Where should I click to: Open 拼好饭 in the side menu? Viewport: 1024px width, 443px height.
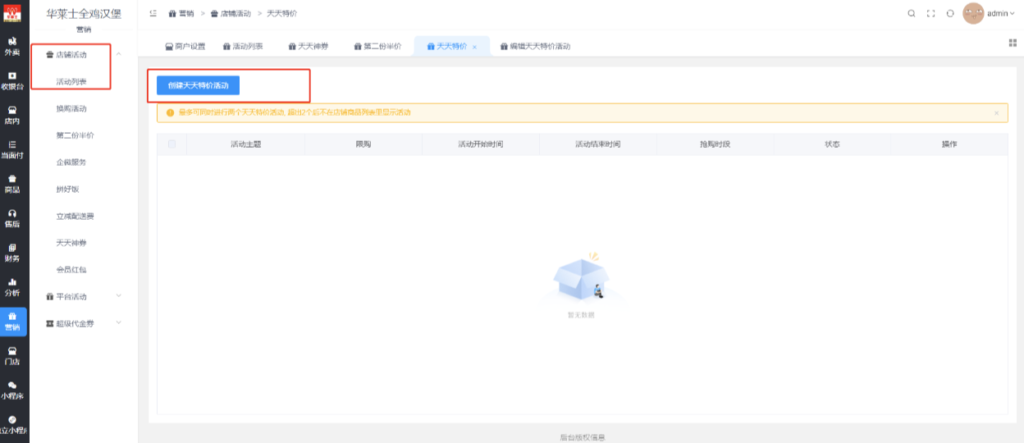67,189
